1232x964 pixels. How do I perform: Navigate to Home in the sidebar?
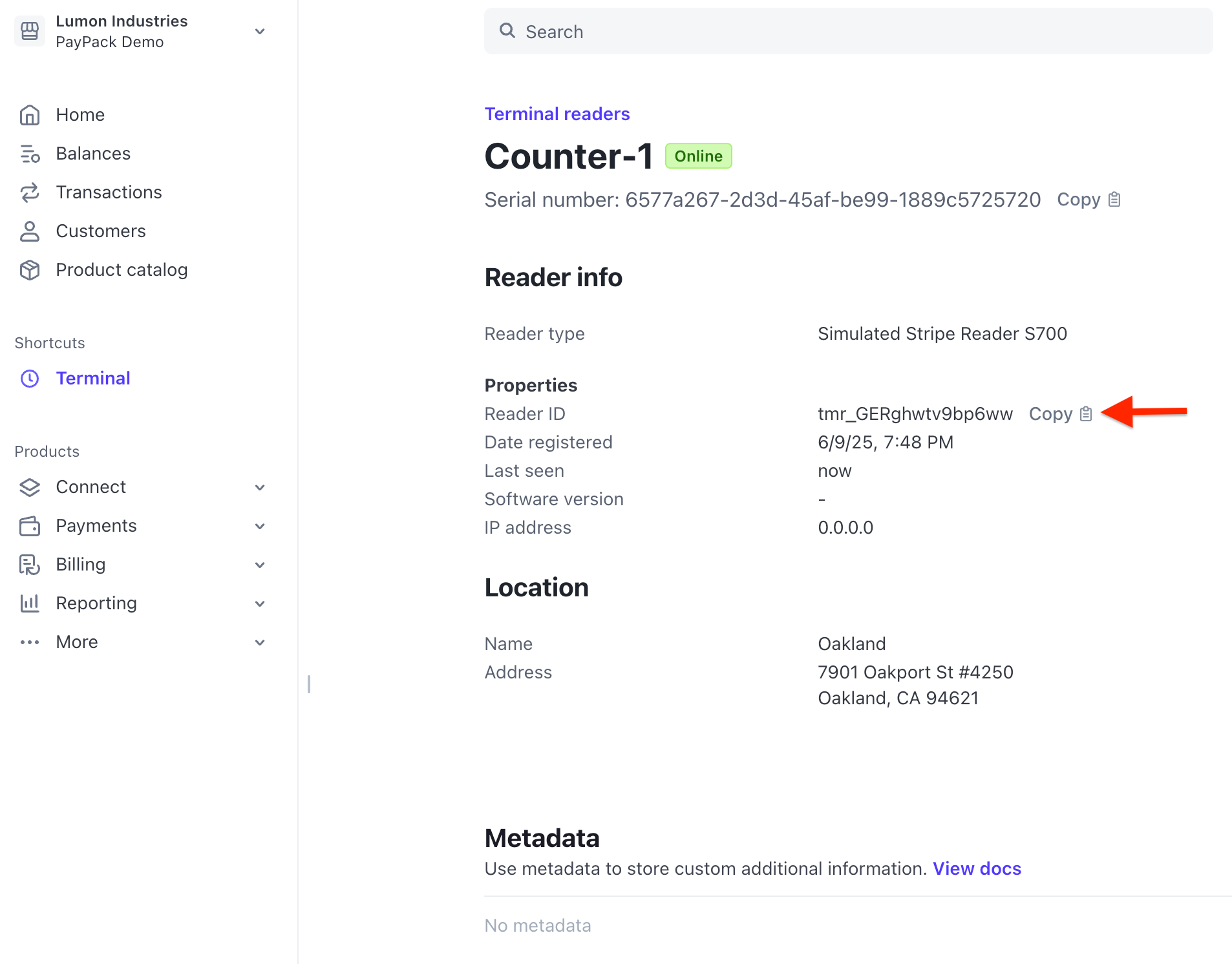coord(80,115)
